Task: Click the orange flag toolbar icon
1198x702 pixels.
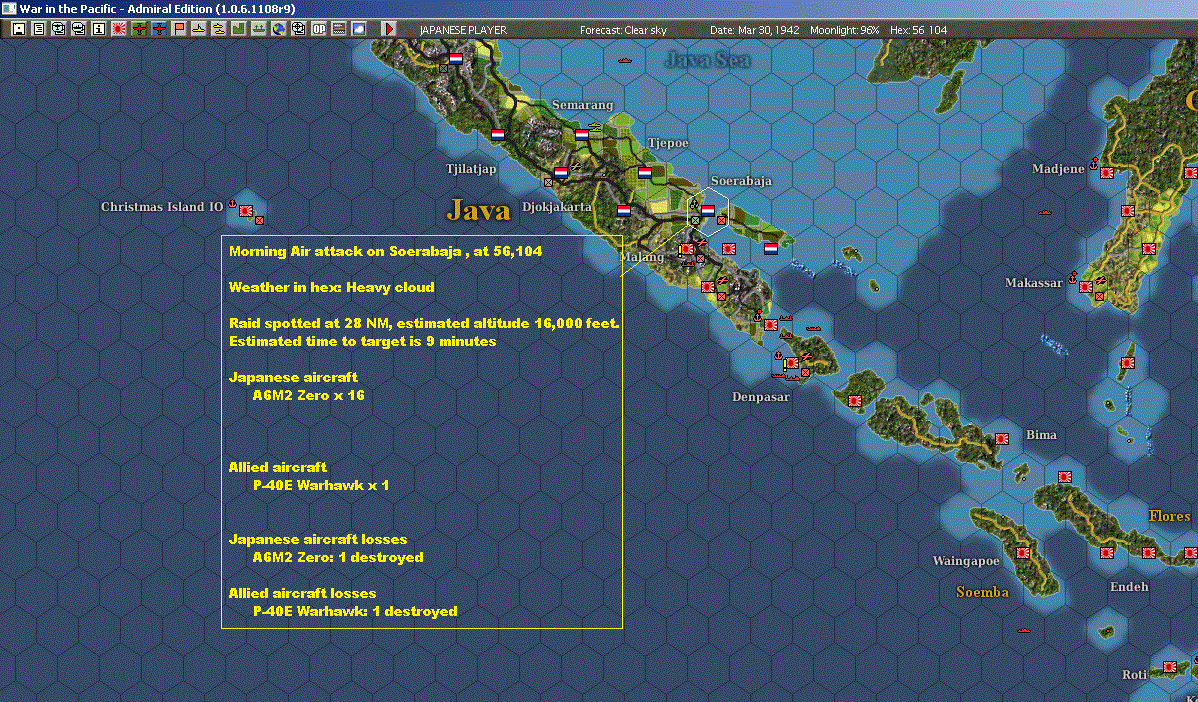Action: [x=179, y=29]
